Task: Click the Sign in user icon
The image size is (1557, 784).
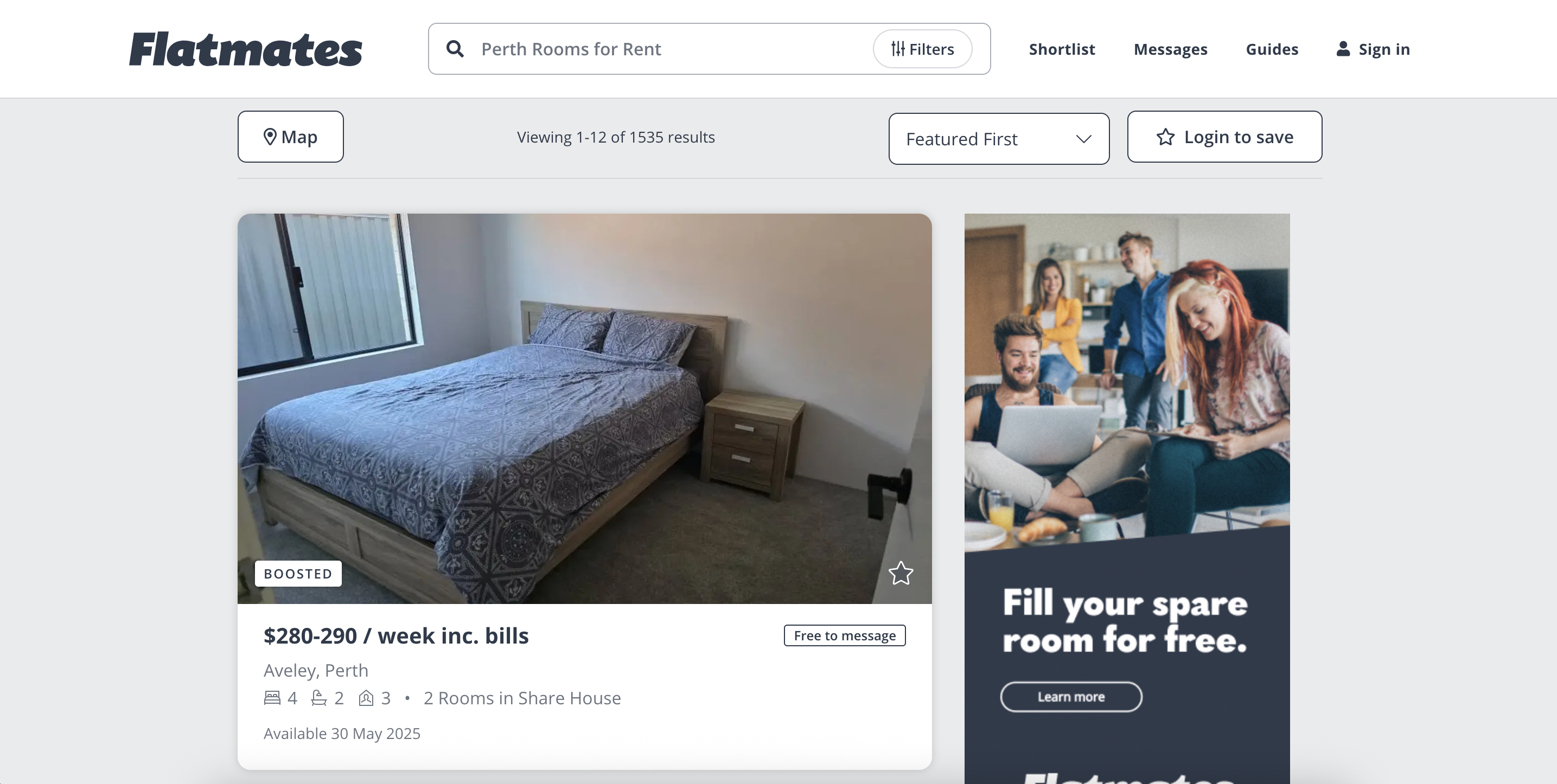Action: [1343, 49]
